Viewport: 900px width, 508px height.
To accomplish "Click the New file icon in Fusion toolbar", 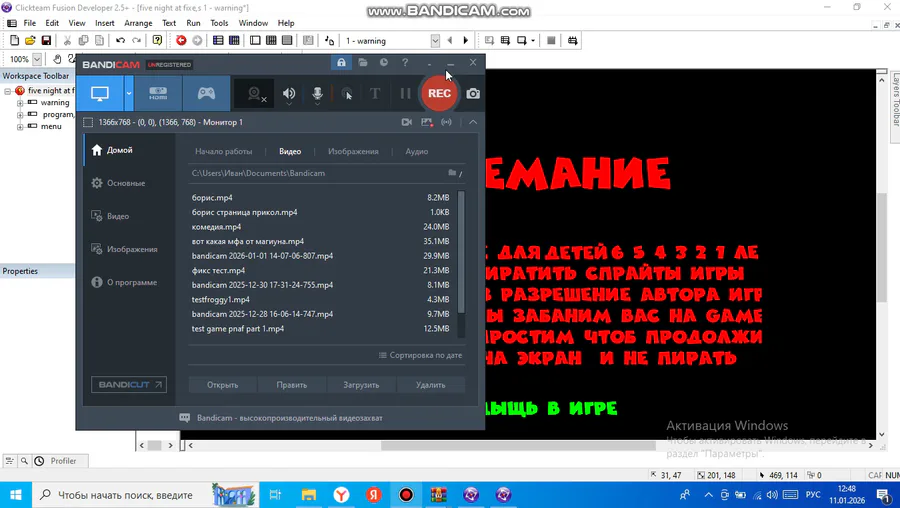I will pyautogui.click(x=14, y=40).
